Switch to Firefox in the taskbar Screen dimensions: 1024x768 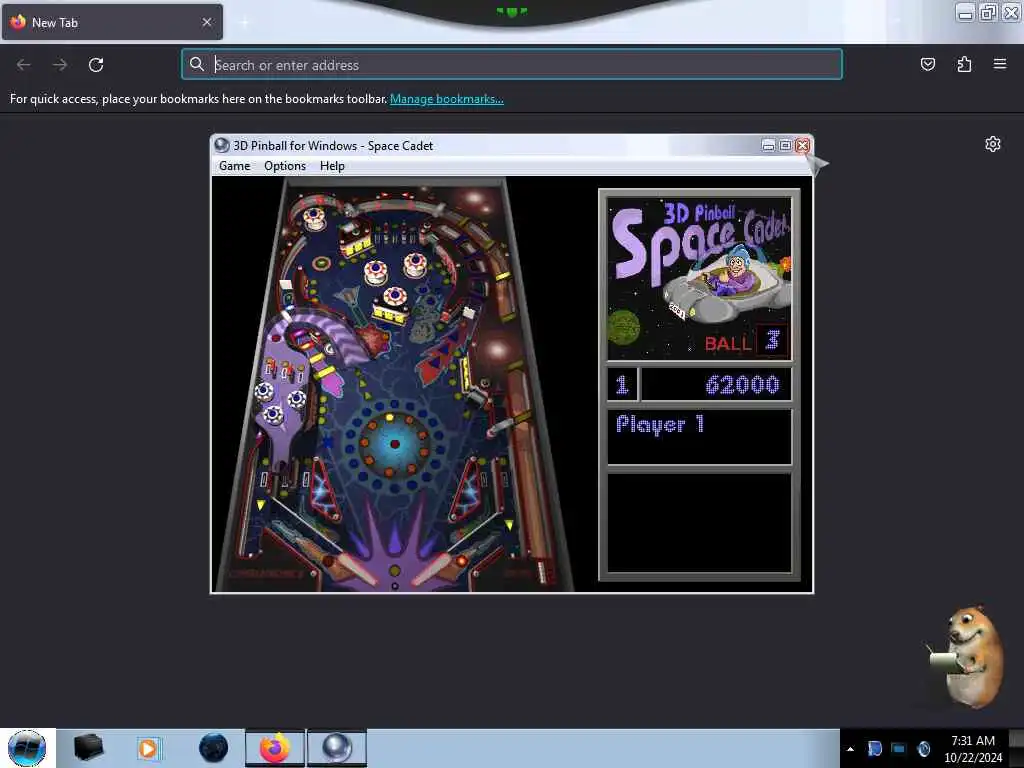(275, 748)
